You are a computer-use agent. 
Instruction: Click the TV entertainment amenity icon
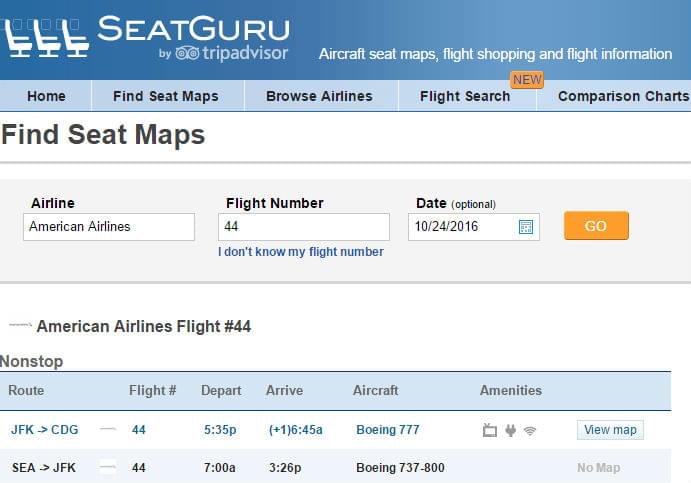click(x=490, y=430)
